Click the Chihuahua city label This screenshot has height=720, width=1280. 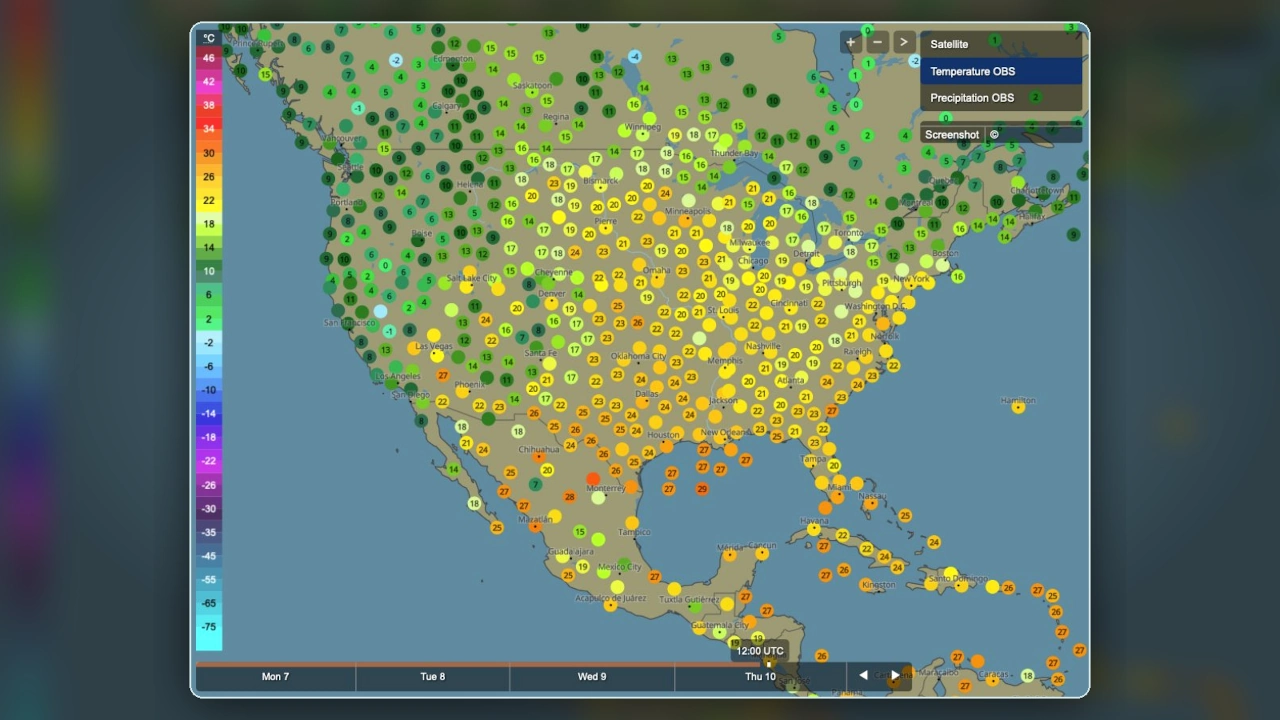pyautogui.click(x=538, y=450)
